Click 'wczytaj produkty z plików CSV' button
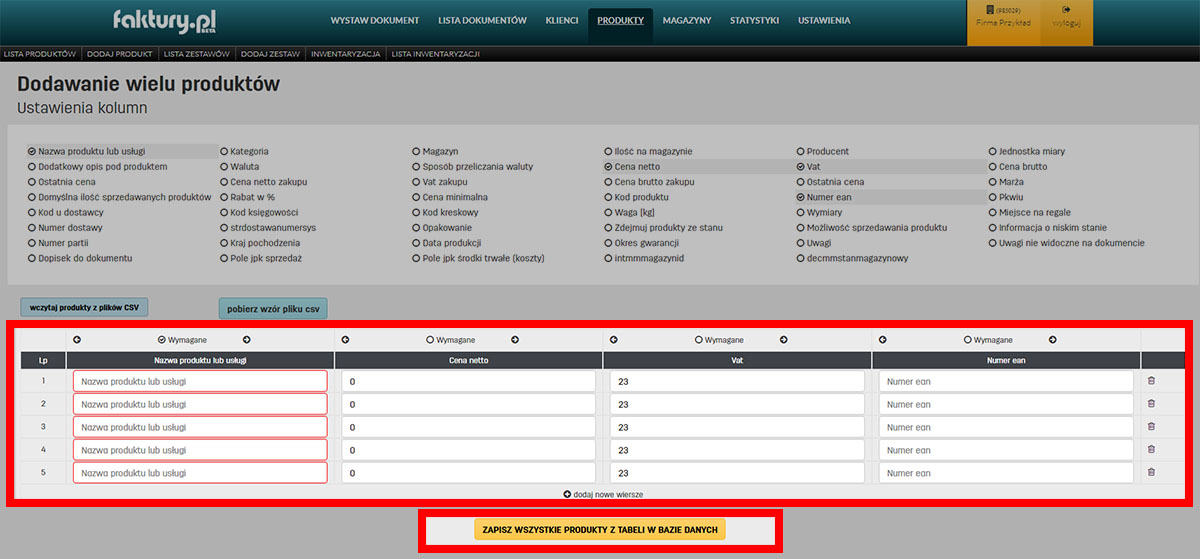Screen dimensions: 1200x559 [x=84, y=307]
